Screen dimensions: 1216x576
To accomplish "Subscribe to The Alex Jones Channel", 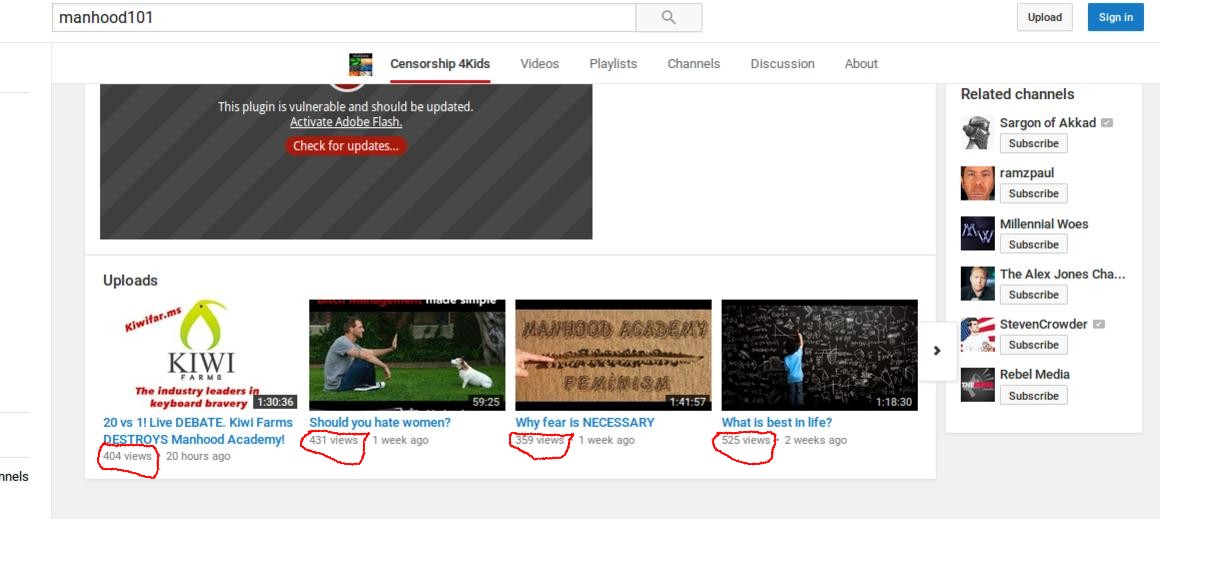I will (x=1033, y=295).
